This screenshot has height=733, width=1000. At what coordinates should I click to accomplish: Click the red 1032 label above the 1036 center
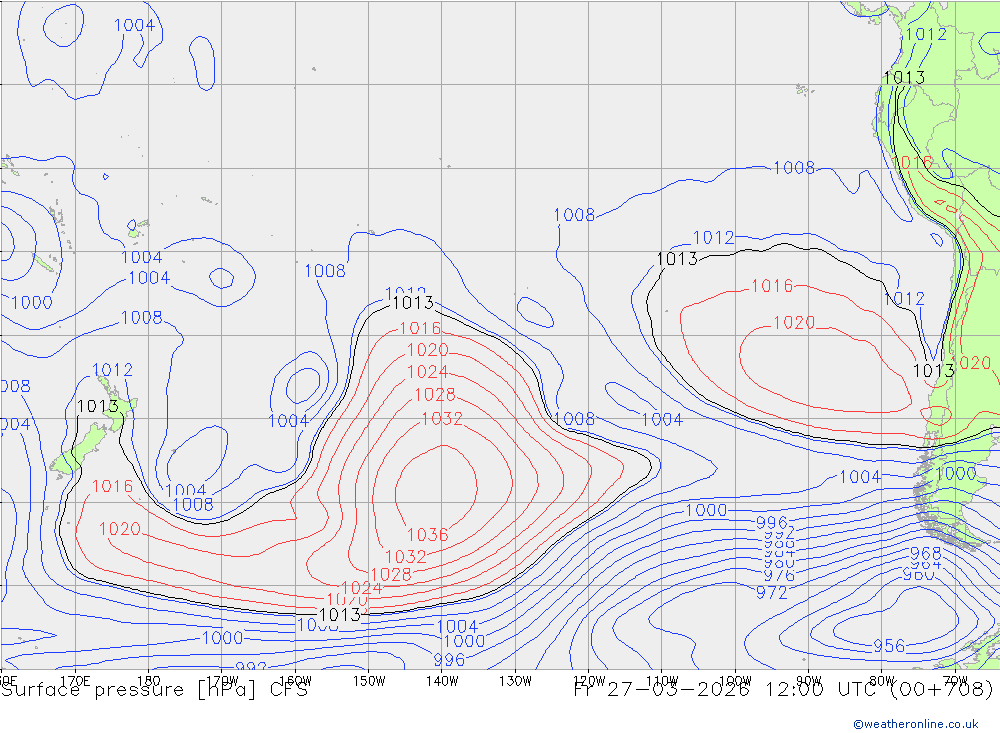point(442,418)
